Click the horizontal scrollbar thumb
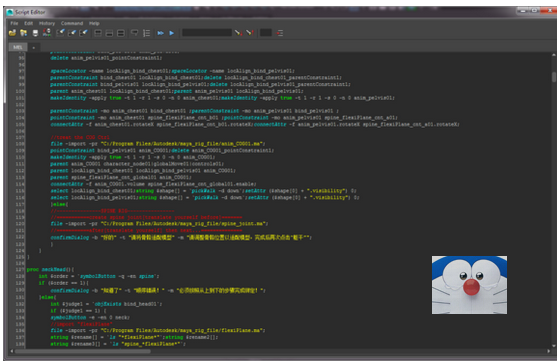The image size is (557, 364). tap(82, 351)
